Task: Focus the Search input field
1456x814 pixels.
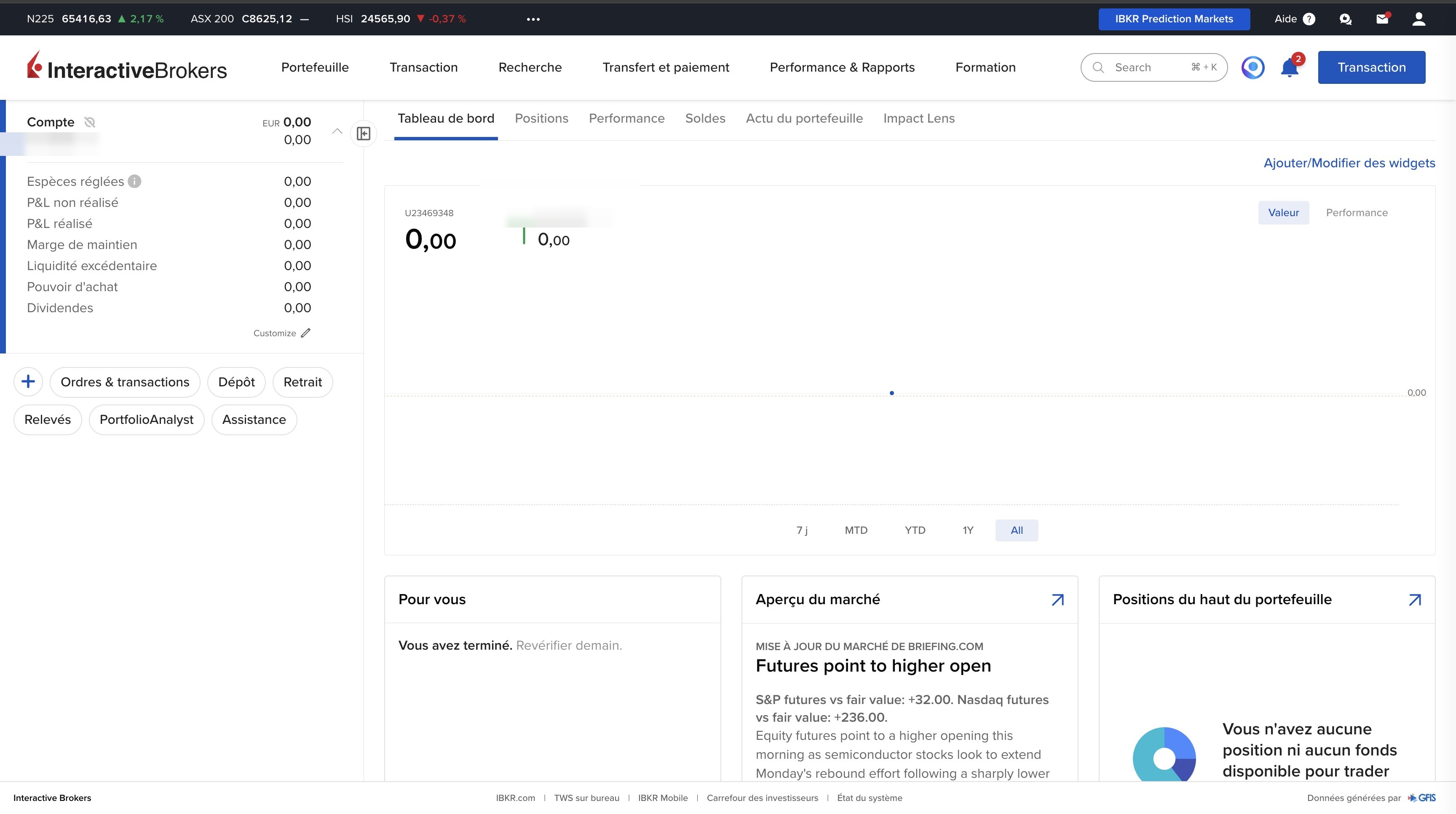Action: click(1154, 67)
